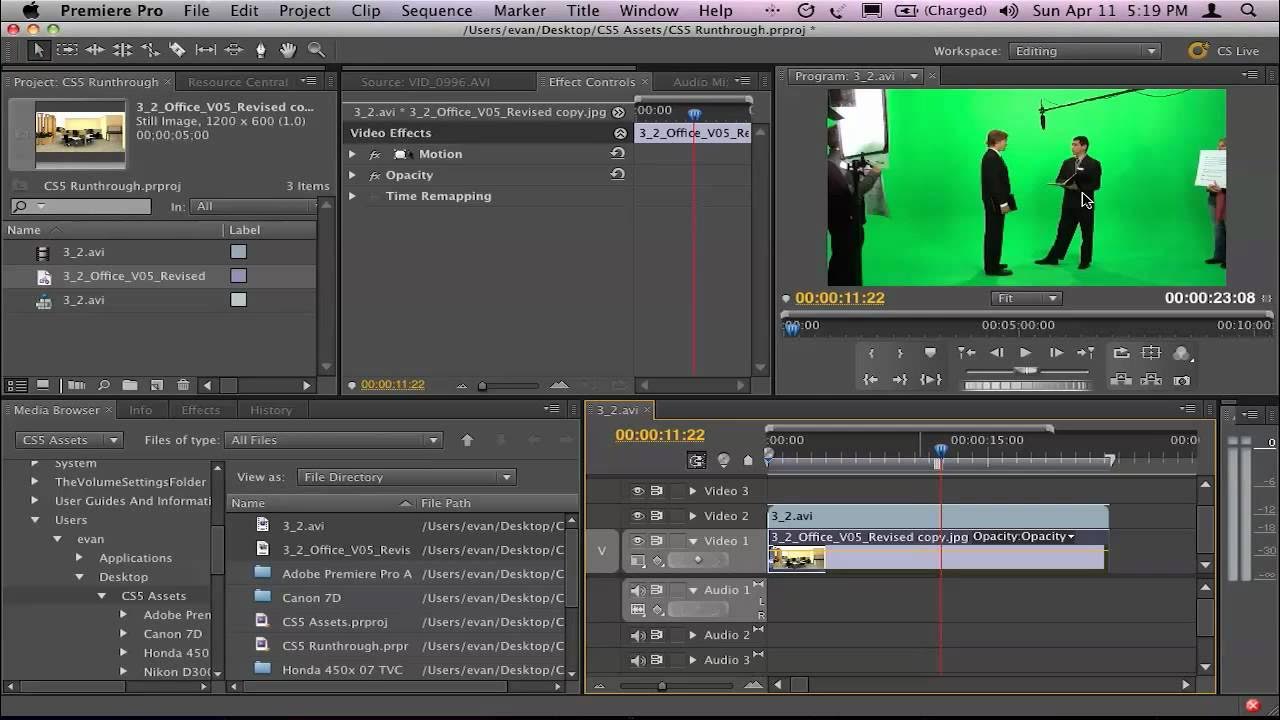Toggle Video 3 track output eye
Screen dimensions: 1280x720
coord(637,491)
